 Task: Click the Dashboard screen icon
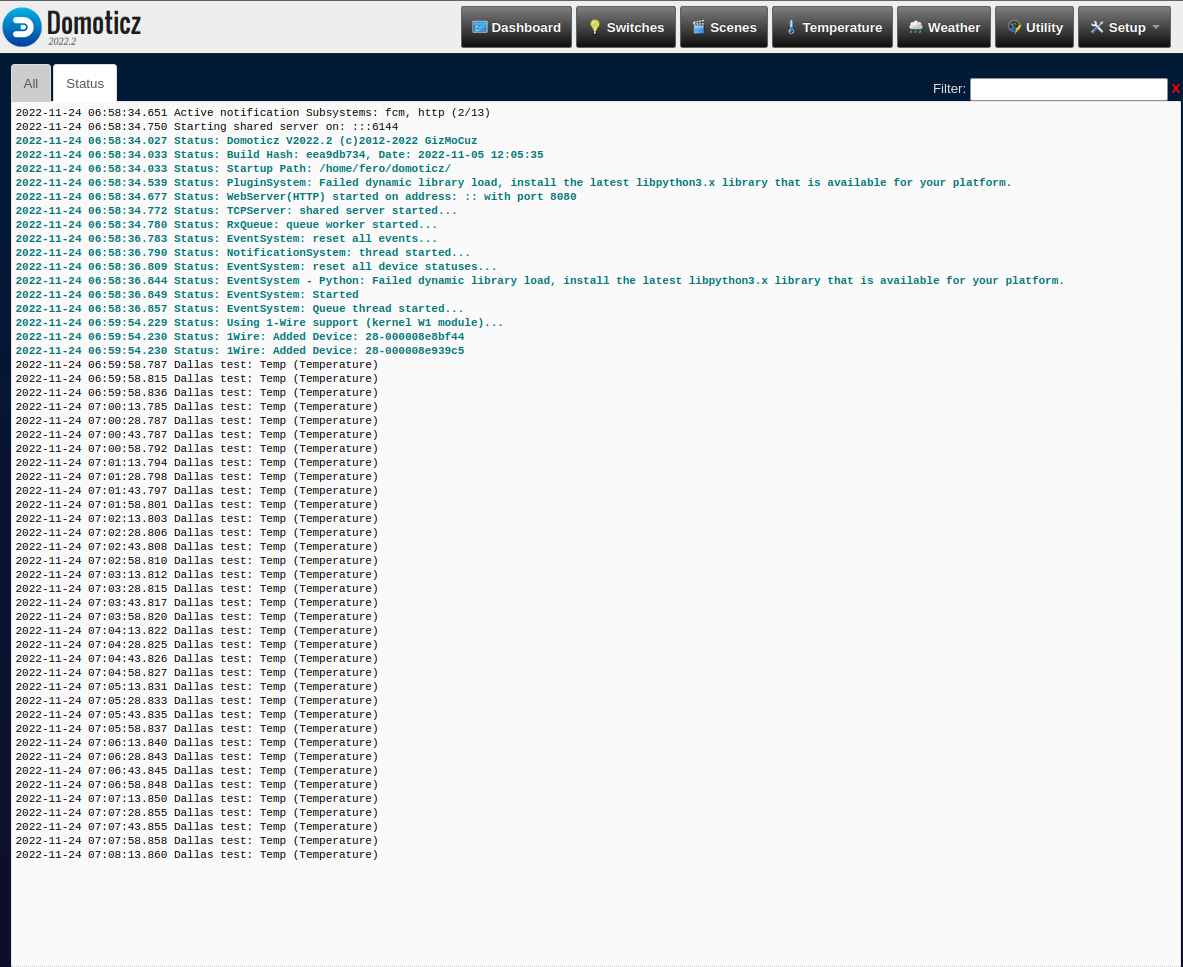(x=480, y=27)
